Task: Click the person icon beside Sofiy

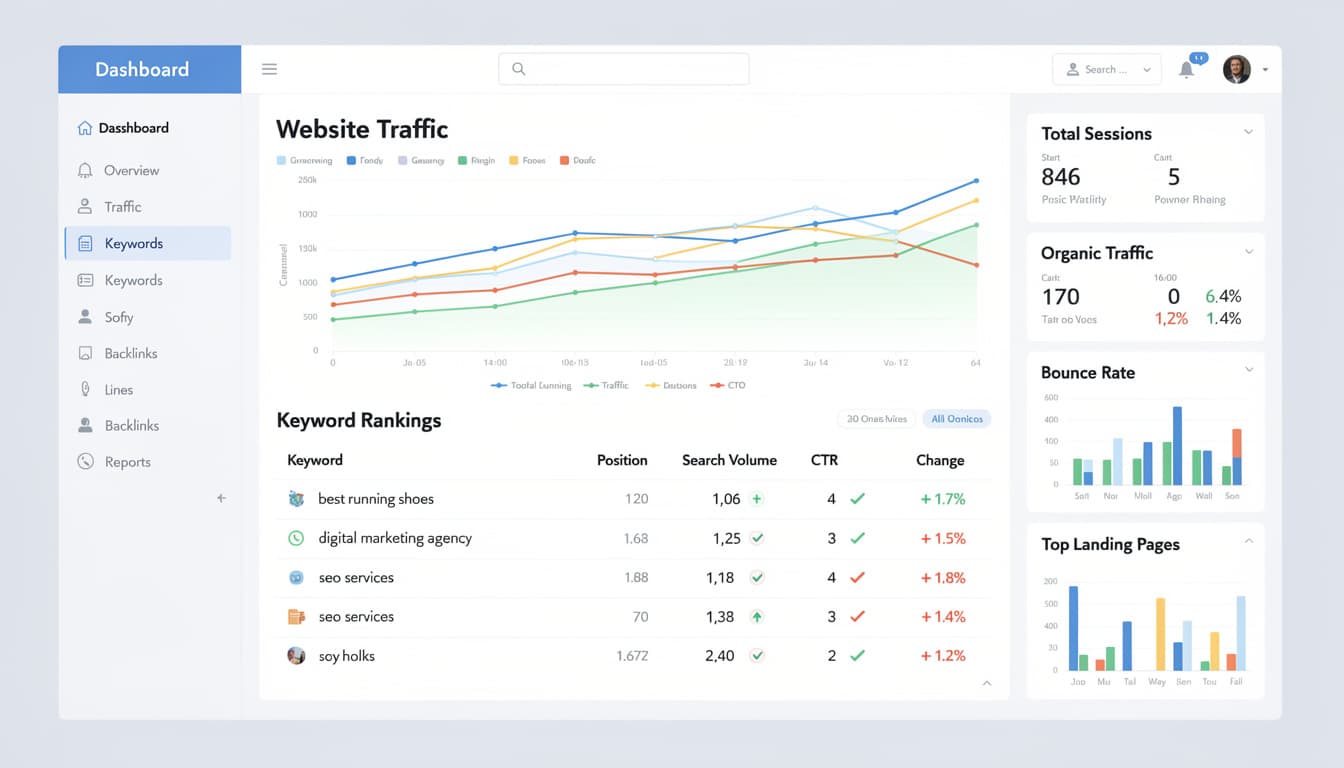Action: pyautogui.click(x=85, y=317)
